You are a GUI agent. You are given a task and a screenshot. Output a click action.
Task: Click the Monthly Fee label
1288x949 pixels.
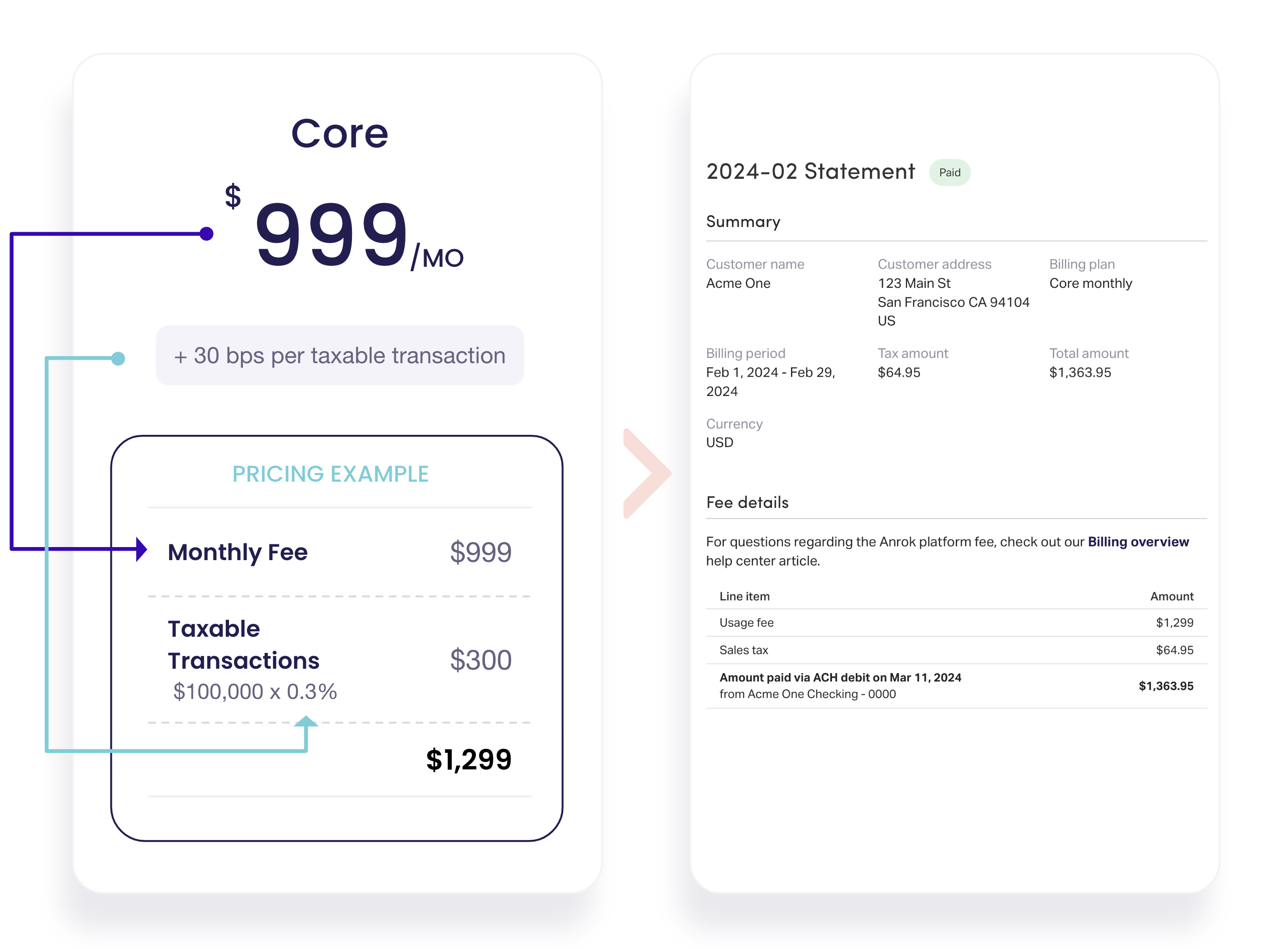point(237,552)
